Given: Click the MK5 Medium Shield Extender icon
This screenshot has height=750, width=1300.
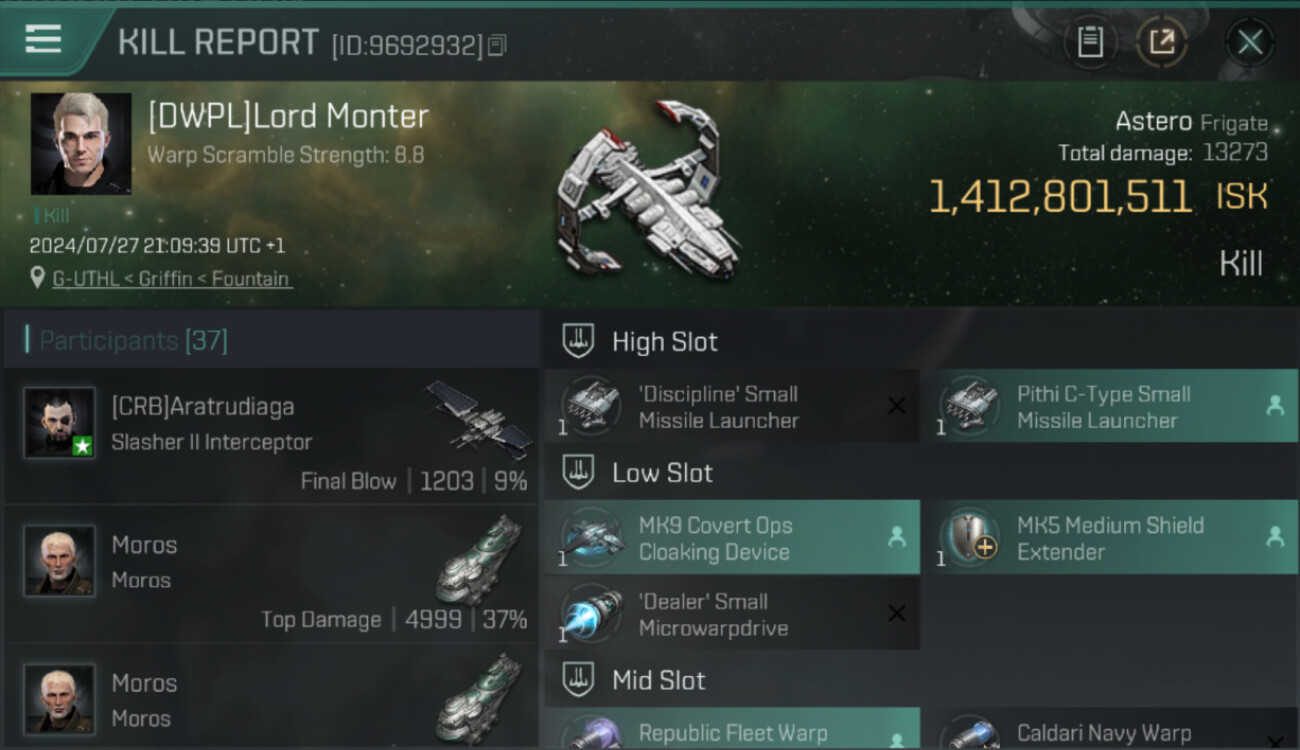Looking at the screenshot, I should click(968, 537).
